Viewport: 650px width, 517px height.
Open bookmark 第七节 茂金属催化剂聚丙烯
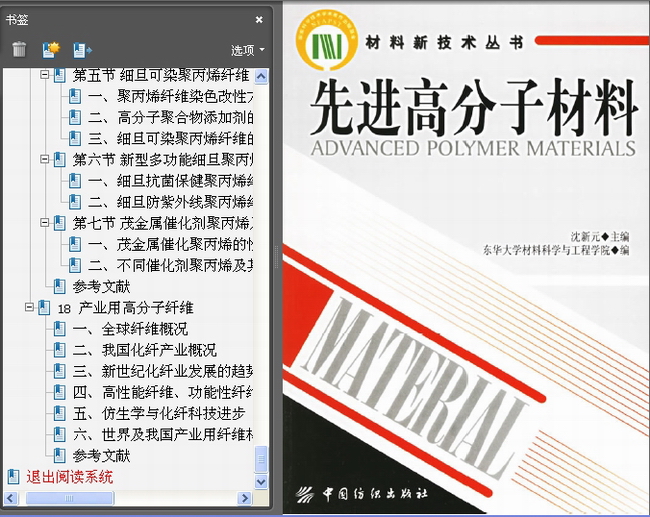[x=162, y=223]
